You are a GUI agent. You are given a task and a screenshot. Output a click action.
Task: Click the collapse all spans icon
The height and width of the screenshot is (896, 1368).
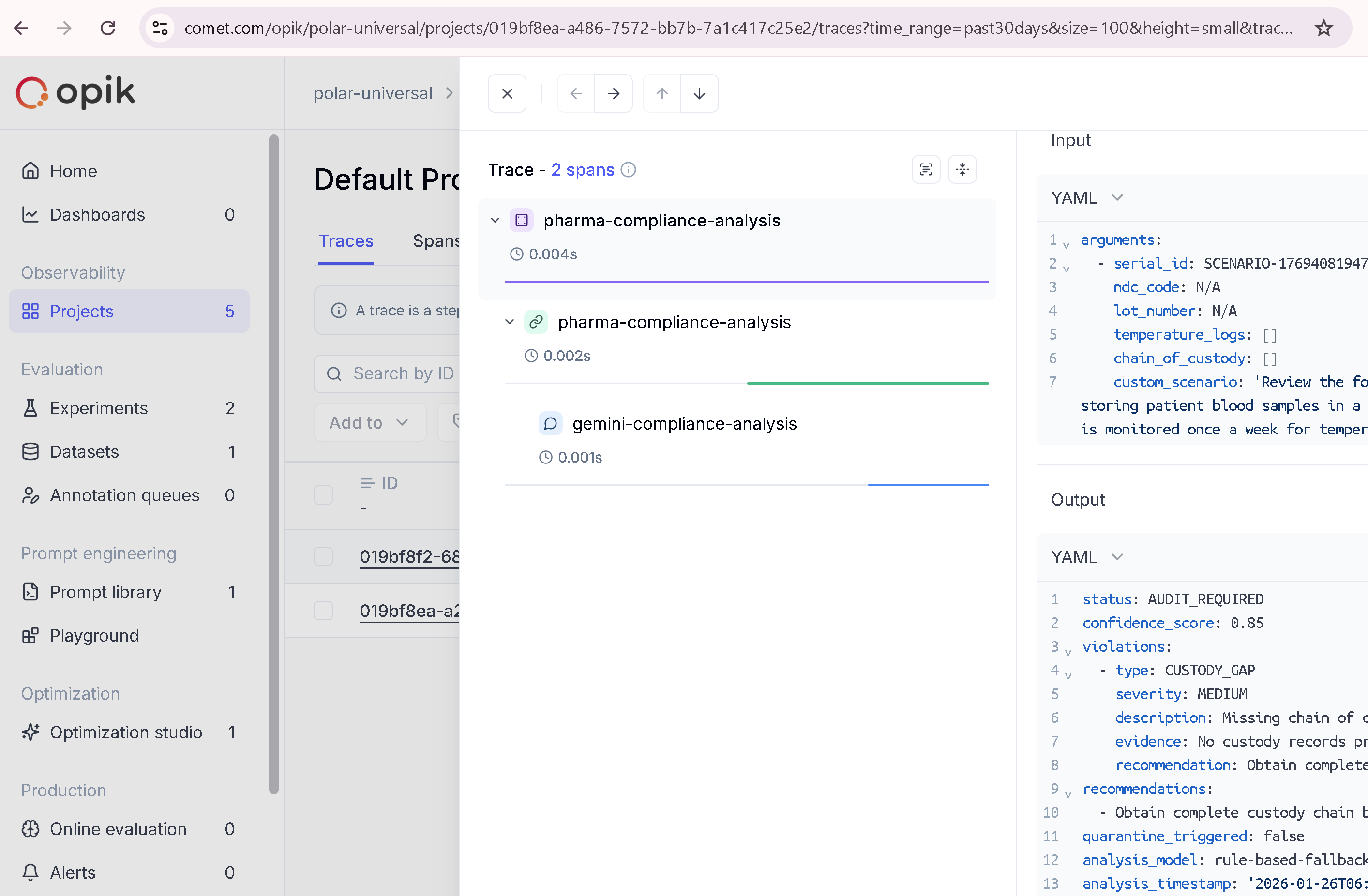point(962,169)
